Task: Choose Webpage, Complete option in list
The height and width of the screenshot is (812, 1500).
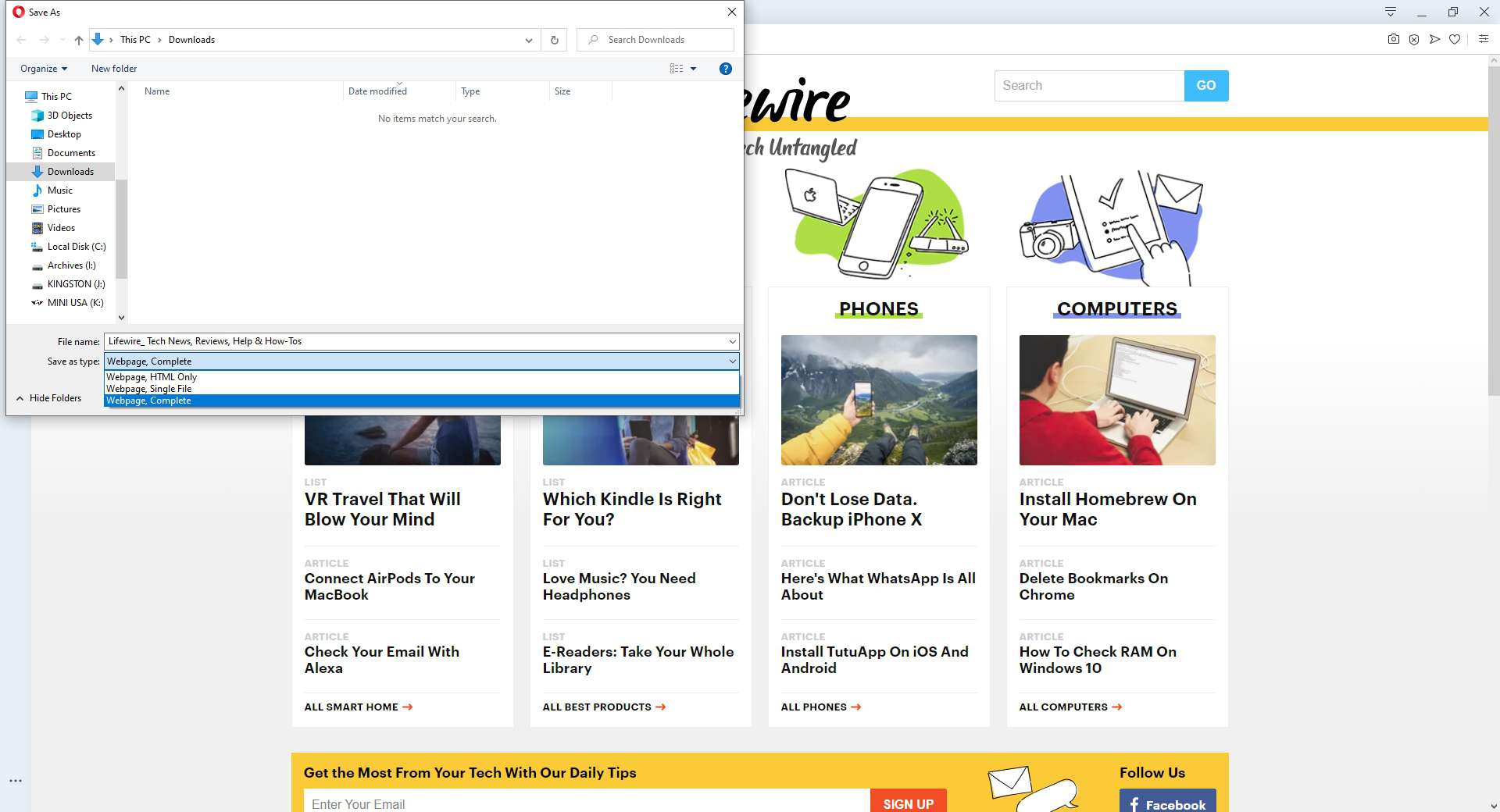Action: (422, 401)
